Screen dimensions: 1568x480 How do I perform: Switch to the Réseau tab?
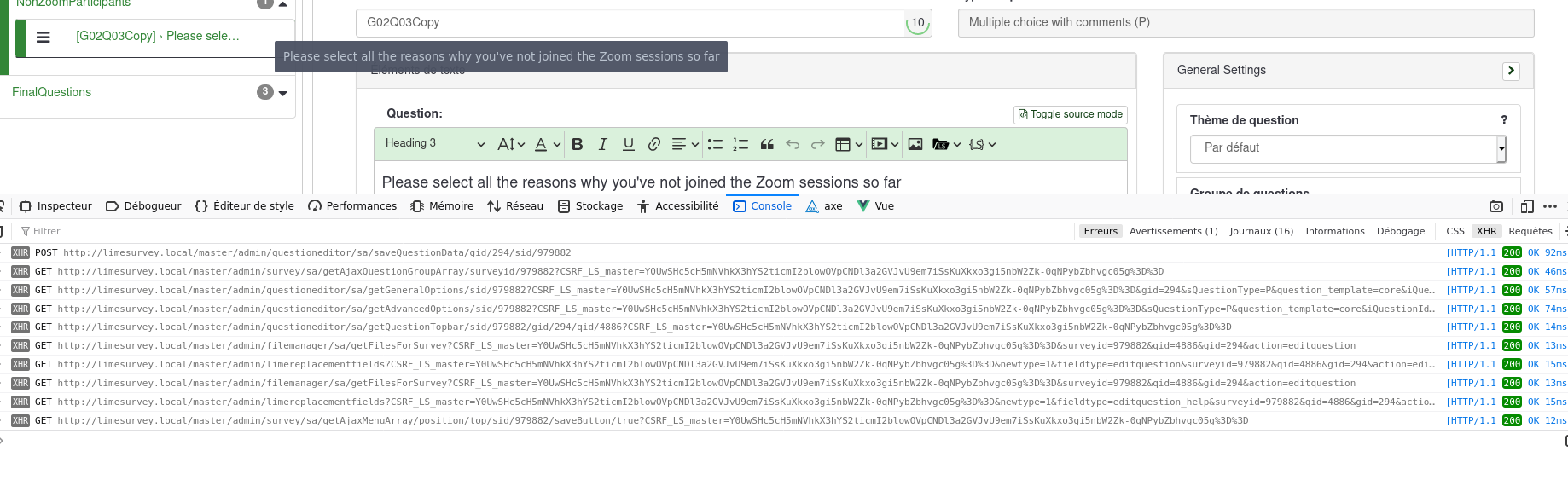[x=515, y=206]
